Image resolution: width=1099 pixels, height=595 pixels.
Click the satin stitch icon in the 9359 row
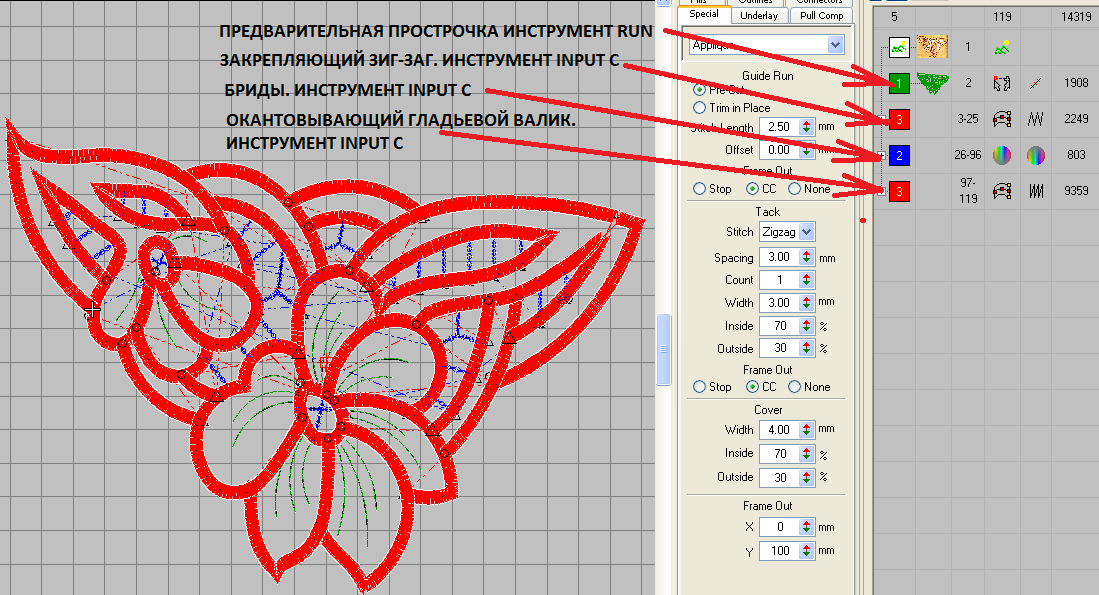(x=1036, y=190)
